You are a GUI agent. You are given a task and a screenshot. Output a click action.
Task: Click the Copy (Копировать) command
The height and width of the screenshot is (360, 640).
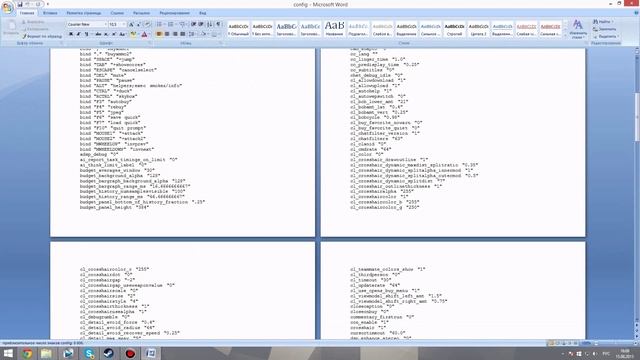click(36, 29)
